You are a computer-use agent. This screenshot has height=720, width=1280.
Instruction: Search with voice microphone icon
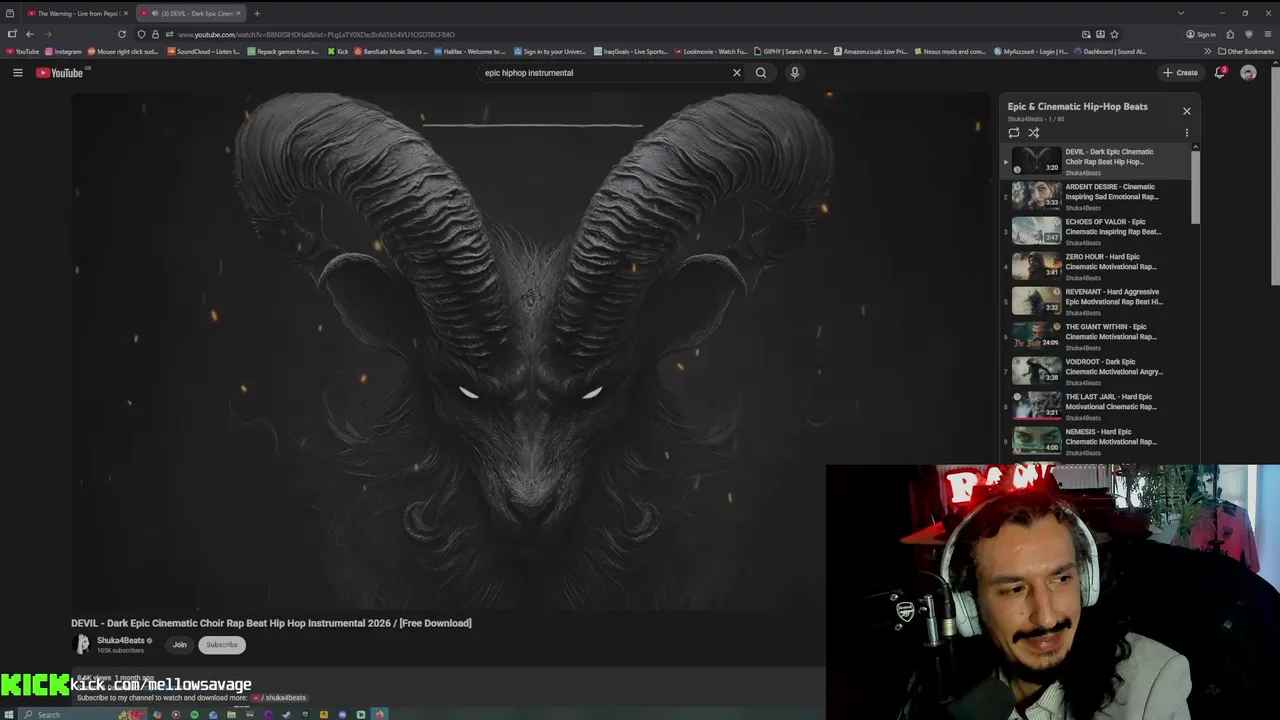pyautogui.click(x=795, y=73)
